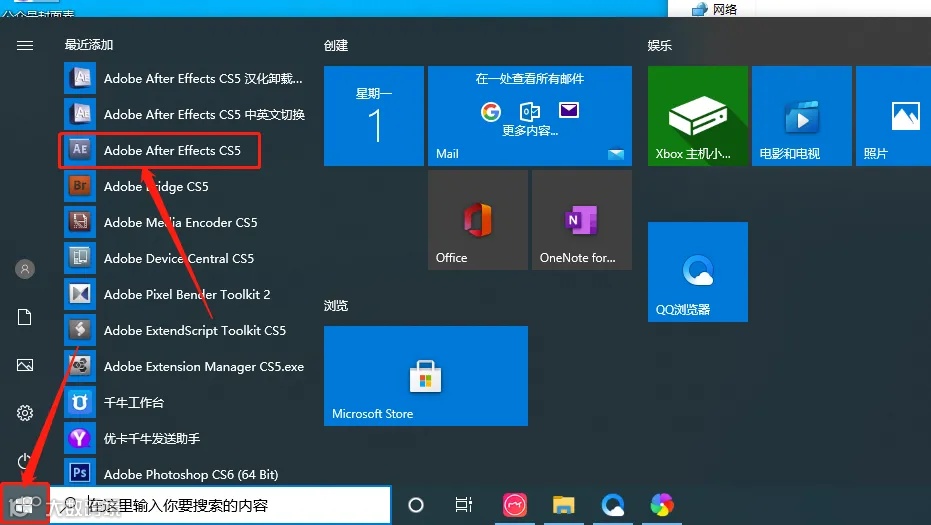Launch Adobe After Effects CS5 from list

tap(160, 151)
